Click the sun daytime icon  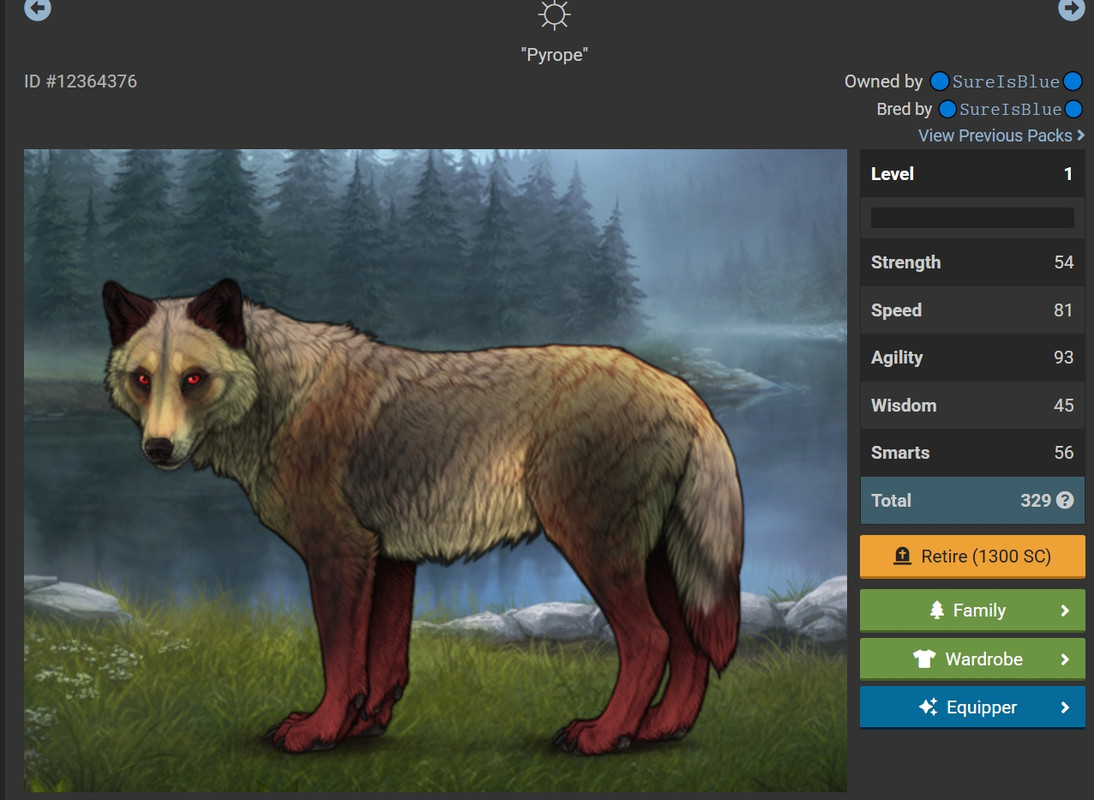pos(554,14)
